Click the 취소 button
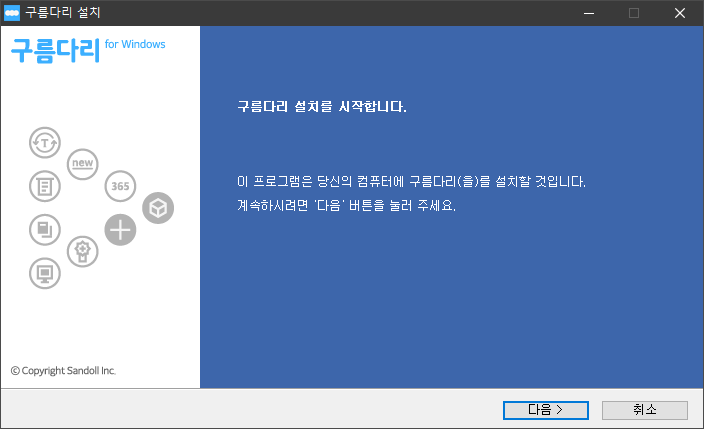 point(644,410)
